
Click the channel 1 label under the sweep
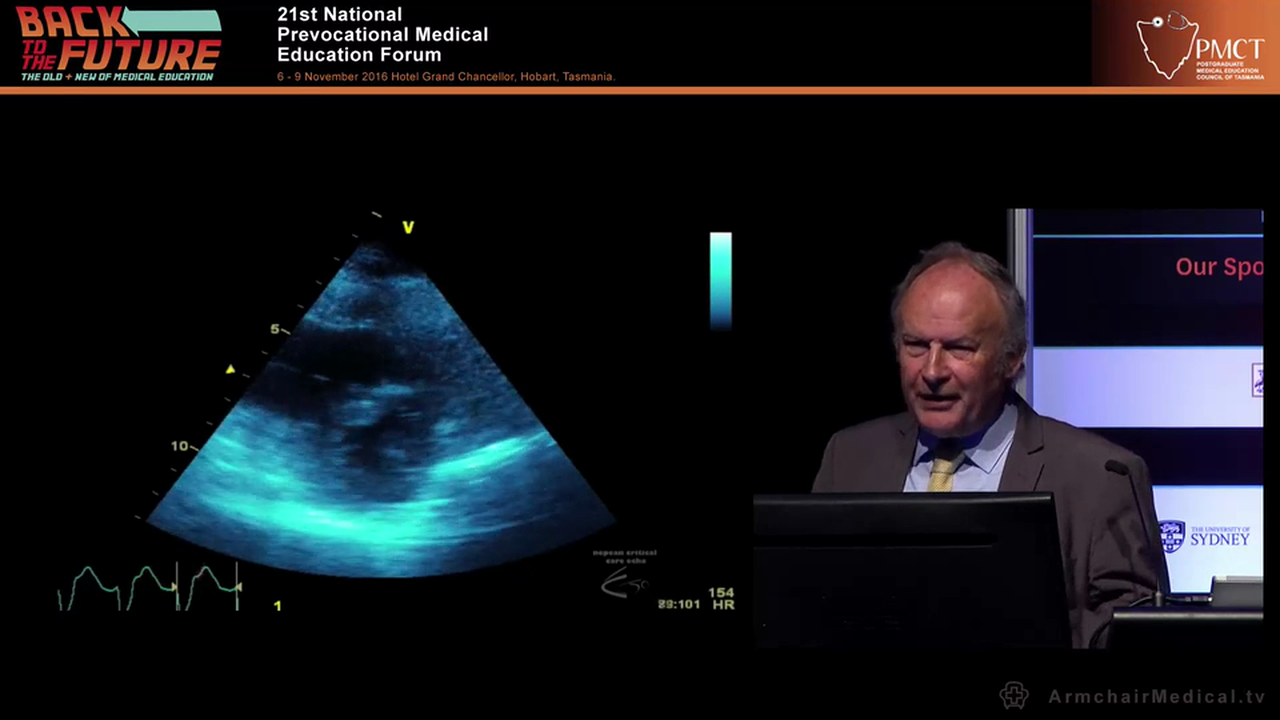(277, 605)
